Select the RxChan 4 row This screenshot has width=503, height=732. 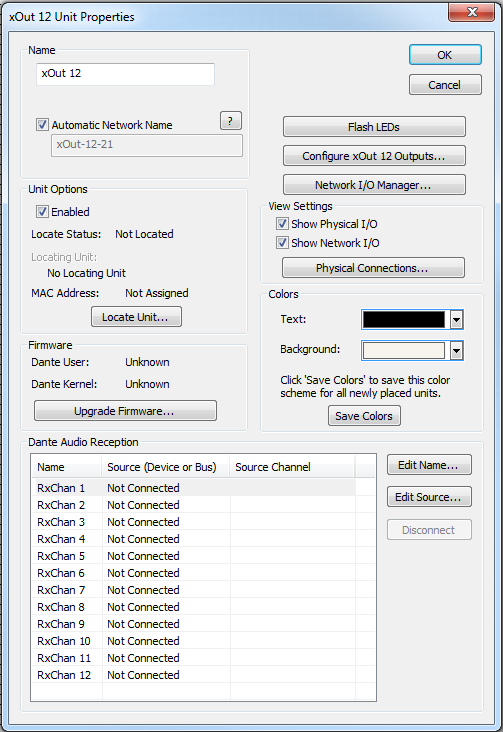(194, 539)
